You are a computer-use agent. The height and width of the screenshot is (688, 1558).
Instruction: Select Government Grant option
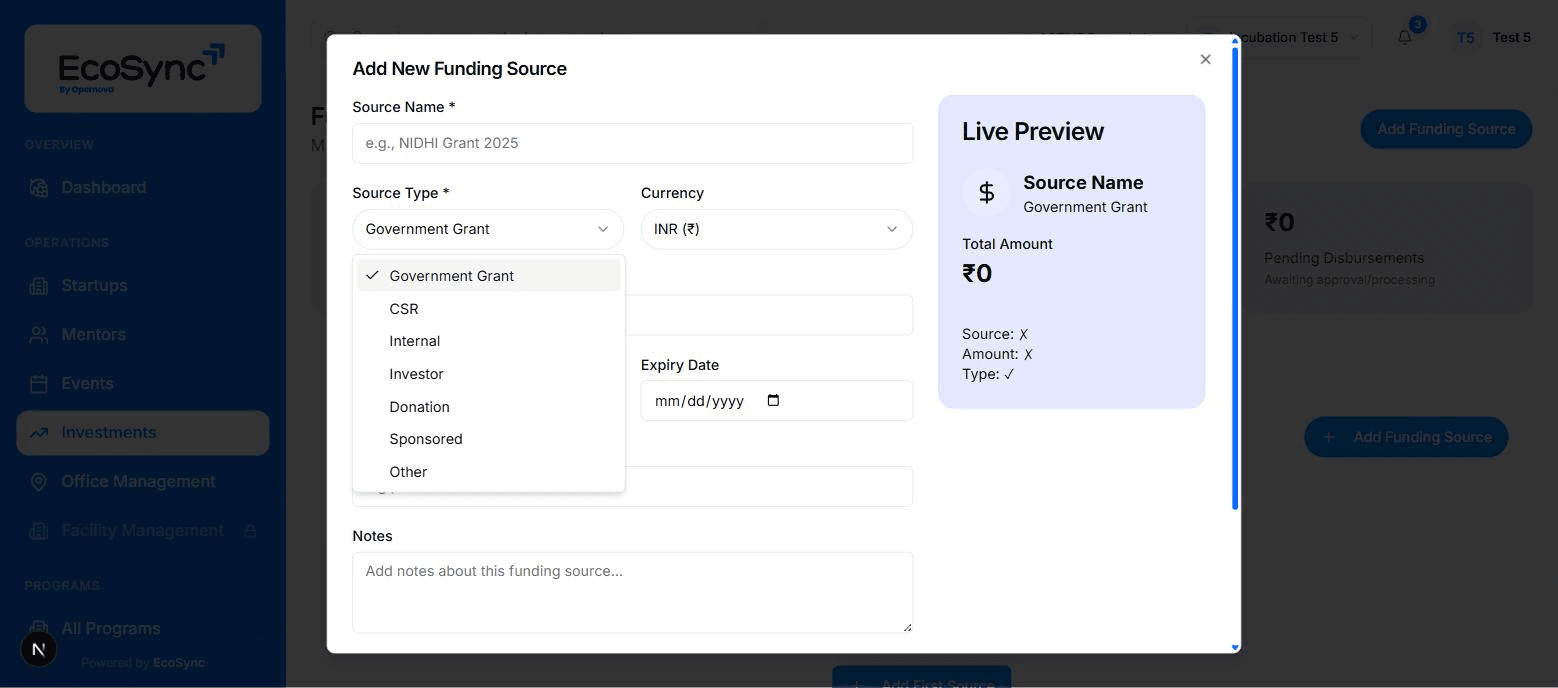[x=488, y=276]
